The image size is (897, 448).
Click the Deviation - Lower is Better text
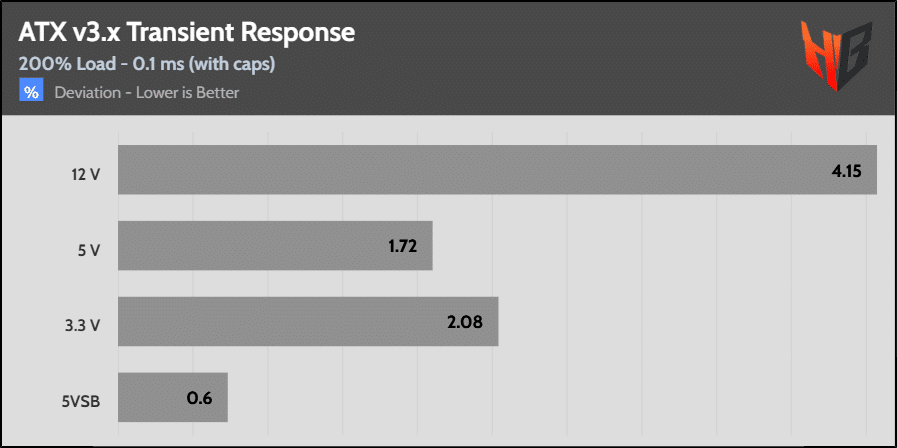tap(146, 92)
